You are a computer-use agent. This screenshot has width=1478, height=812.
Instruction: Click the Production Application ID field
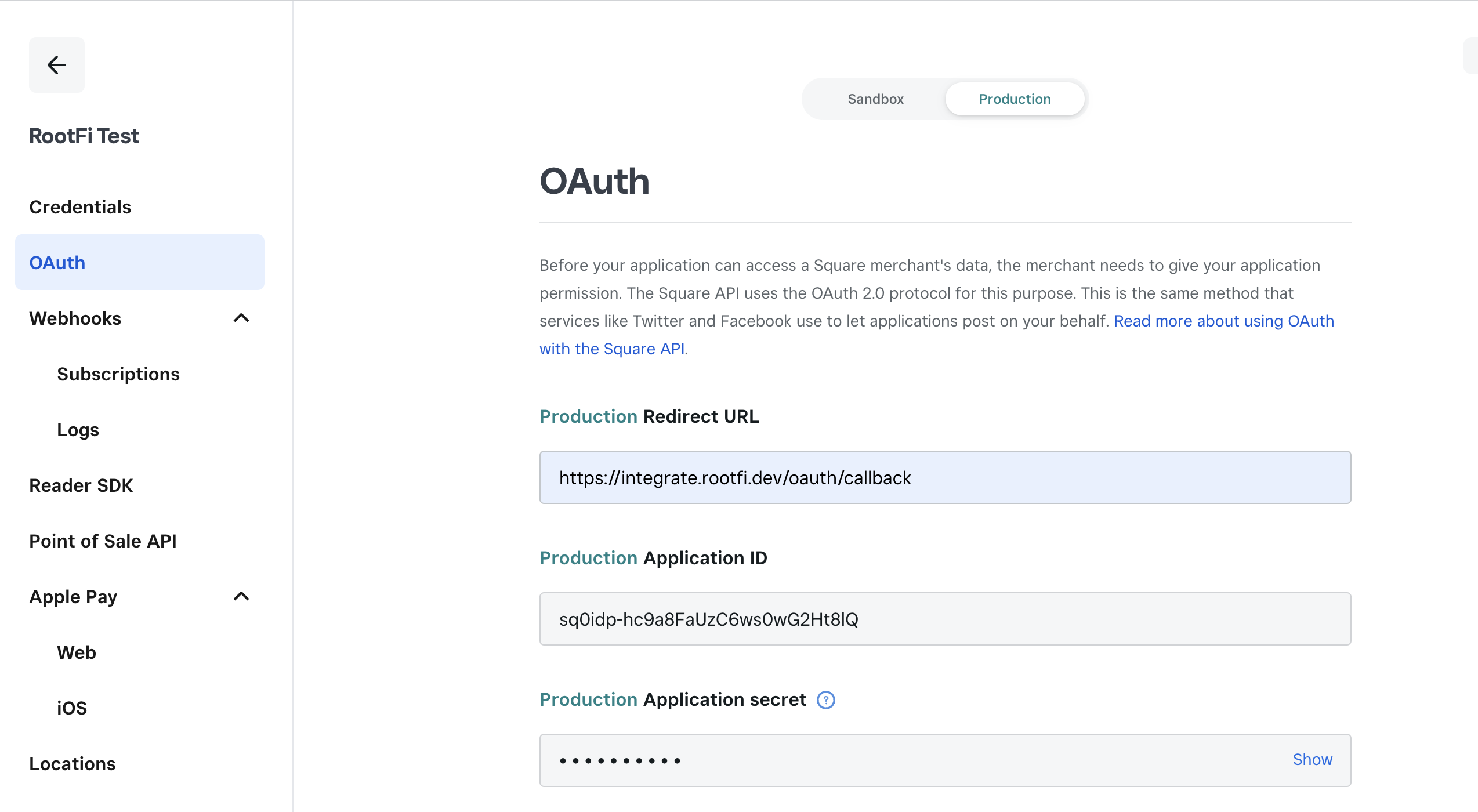(x=945, y=619)
